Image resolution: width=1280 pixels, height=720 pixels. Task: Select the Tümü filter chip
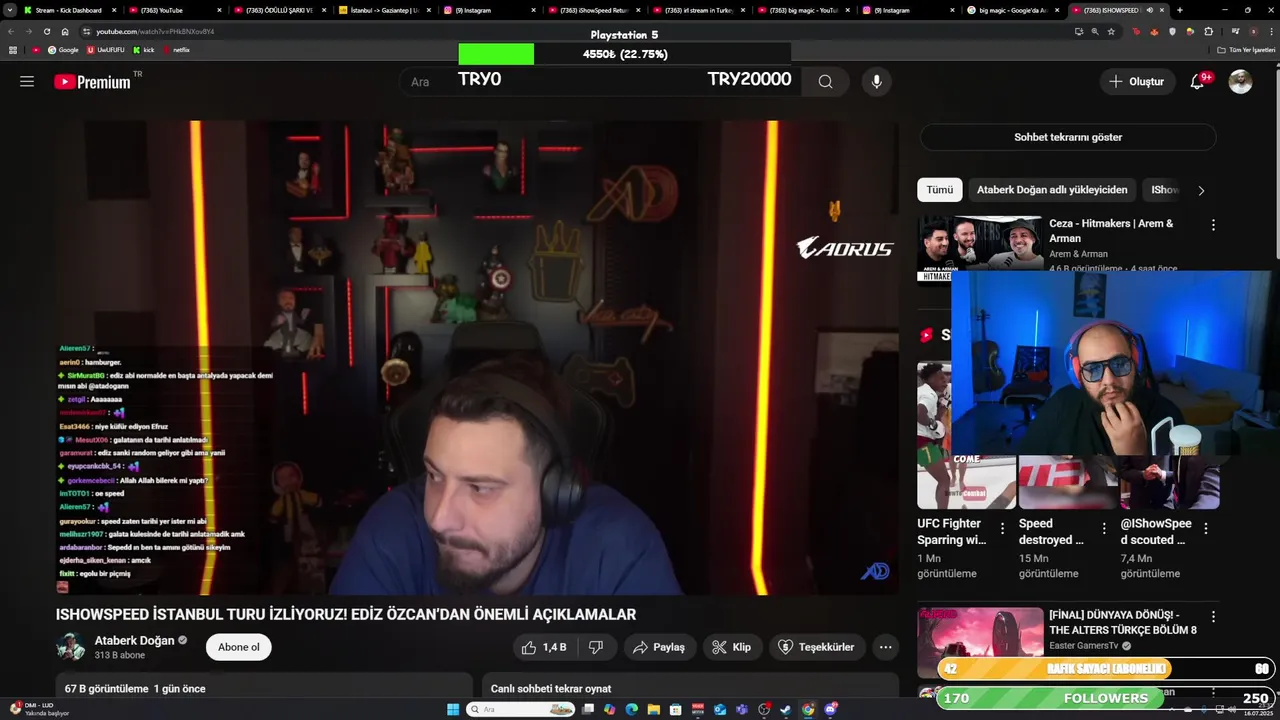point(940,190)
